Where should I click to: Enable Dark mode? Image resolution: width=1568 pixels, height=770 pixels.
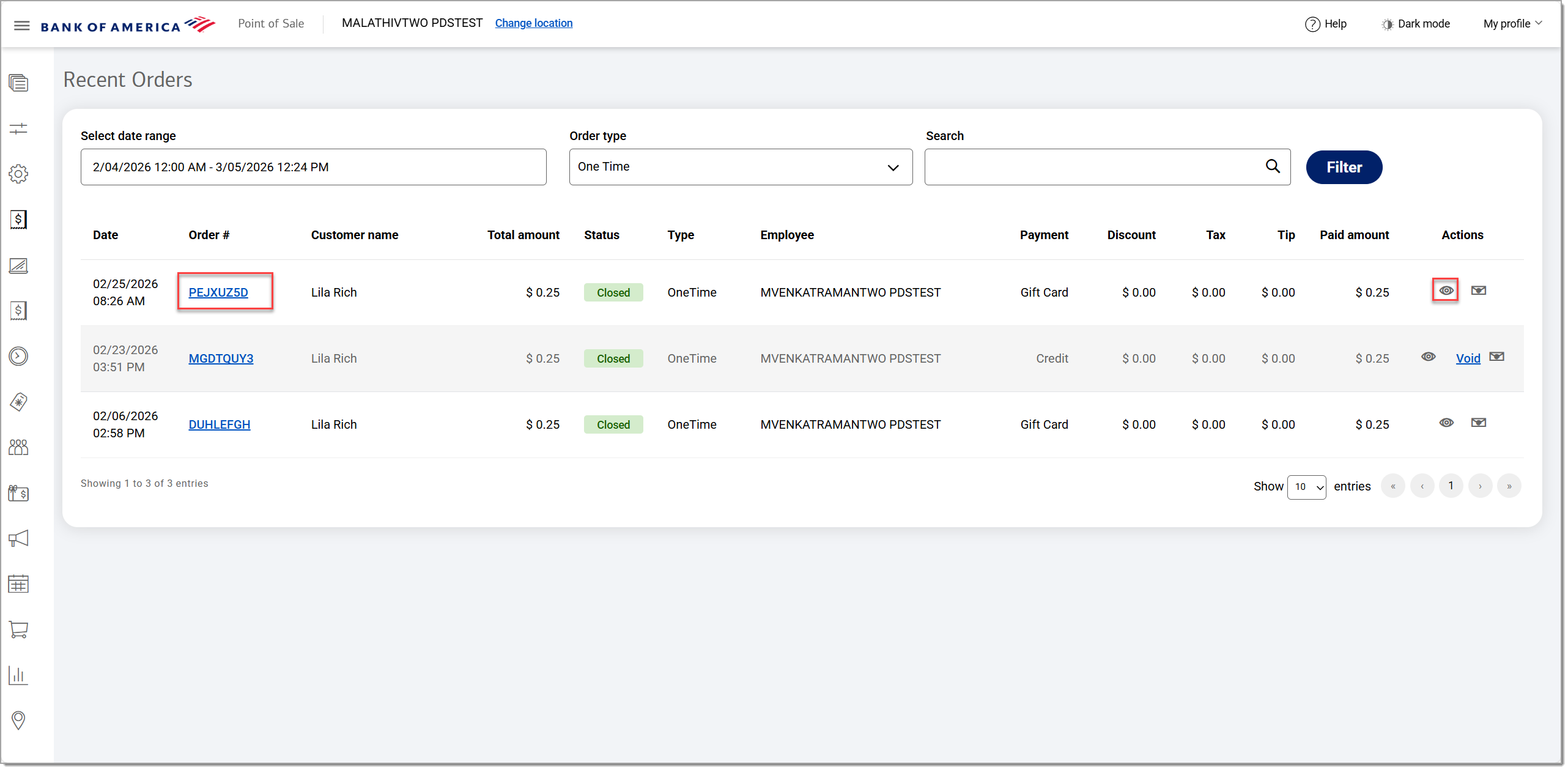[1416, 23]
